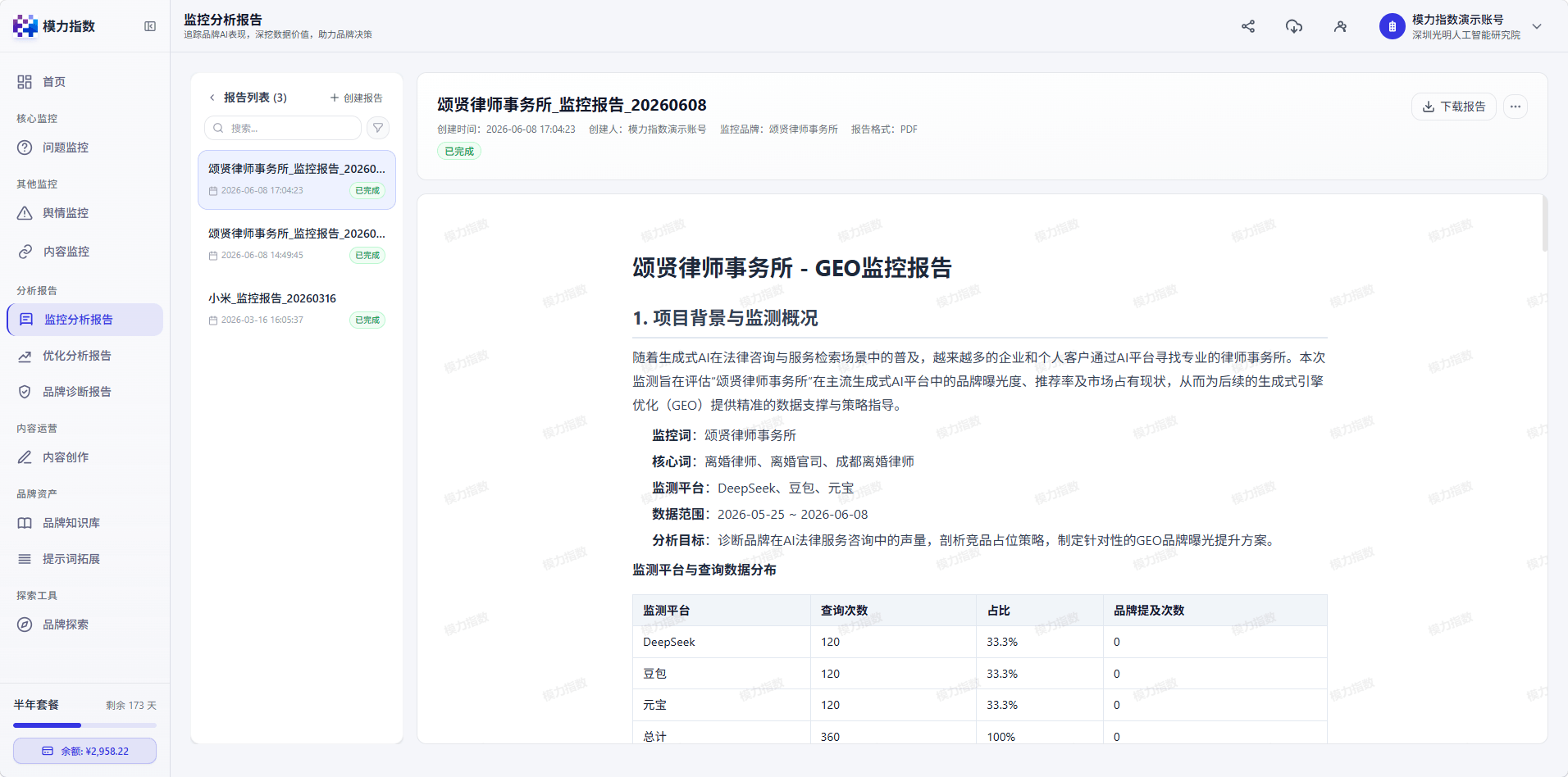Click the cloud download icon in the top bar
Image resolution: width=1568 pixels, height=777 pixels.
pos(1294,26)
